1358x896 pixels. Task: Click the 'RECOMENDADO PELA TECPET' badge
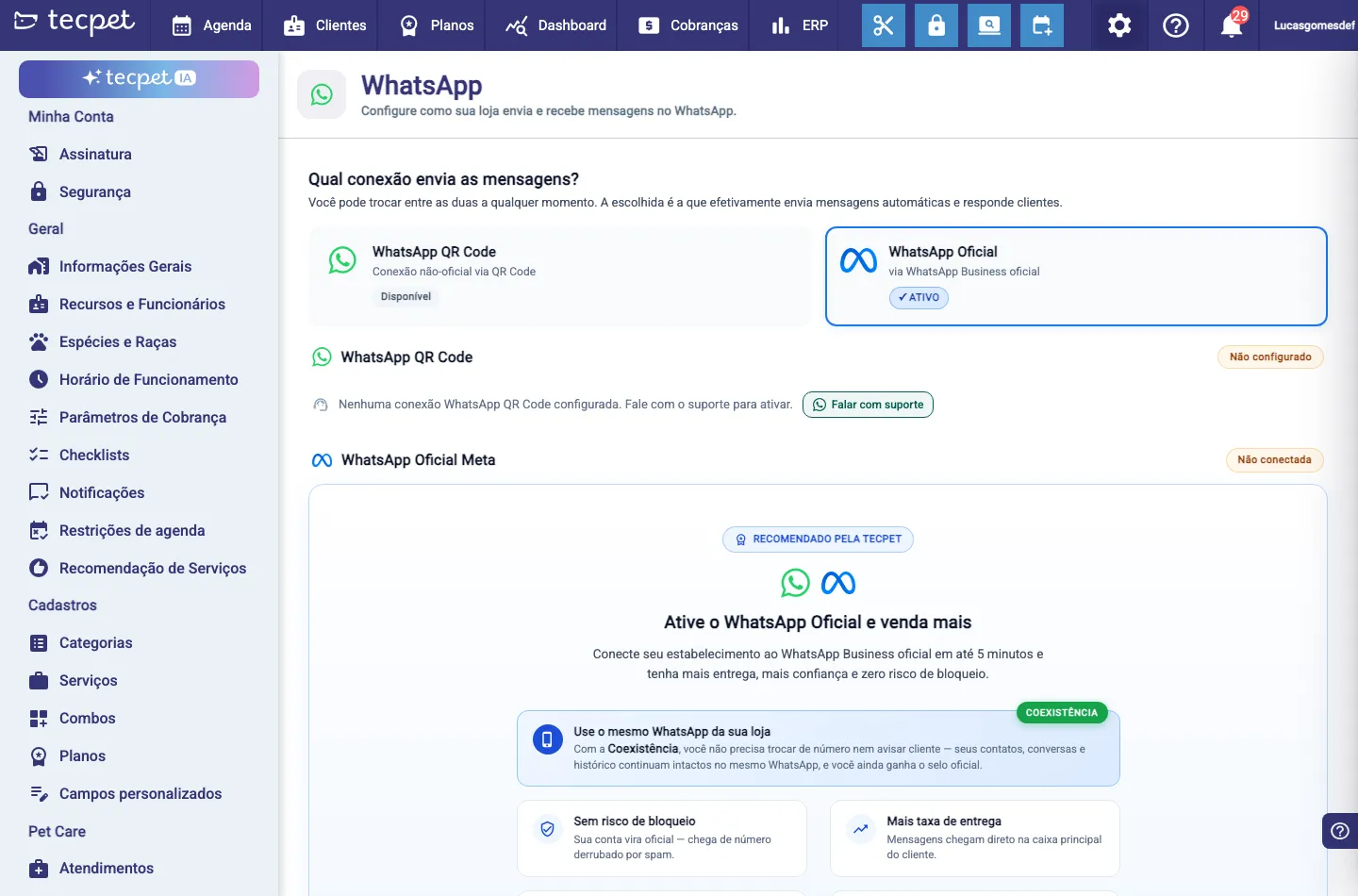818,539
